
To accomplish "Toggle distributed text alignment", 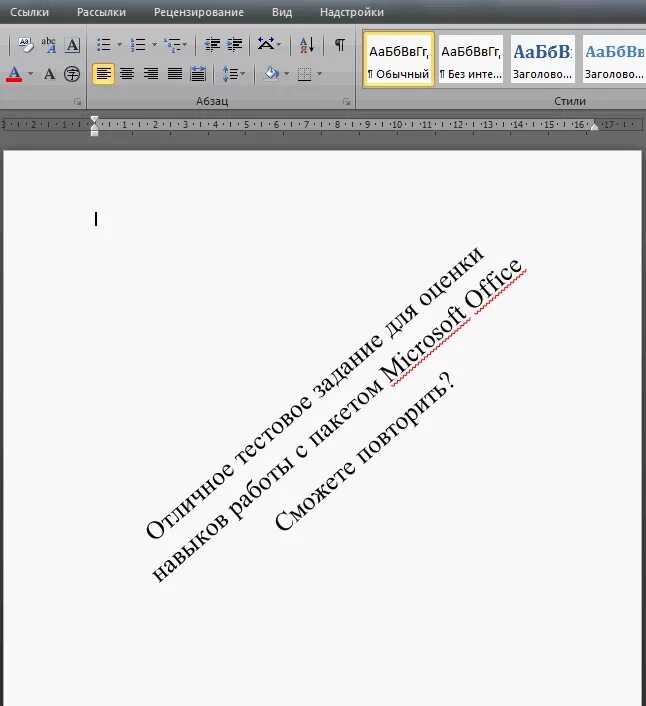I will tap(198, 73).
